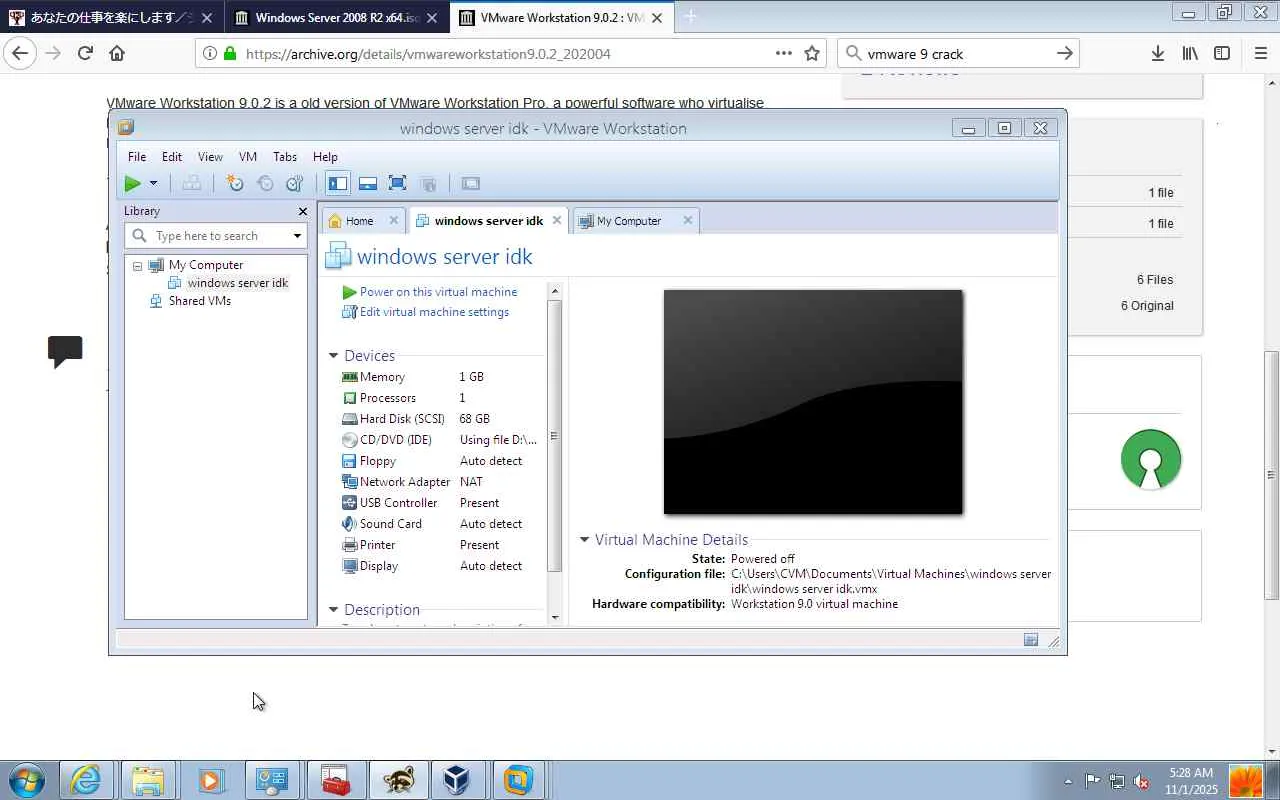Go to the Firefox home page
This screenshot has height=800, width=1280.
(117, 54)
